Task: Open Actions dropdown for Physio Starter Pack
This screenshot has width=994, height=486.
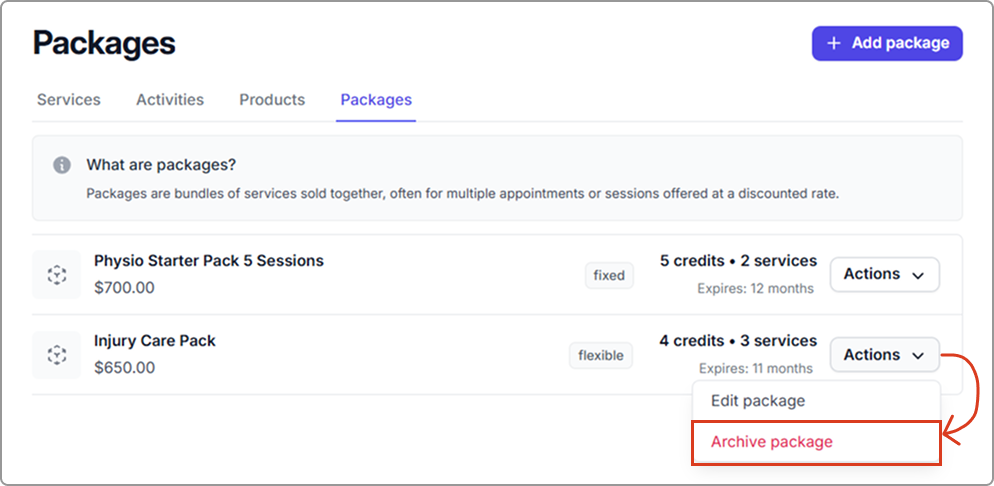Action: 884,274
